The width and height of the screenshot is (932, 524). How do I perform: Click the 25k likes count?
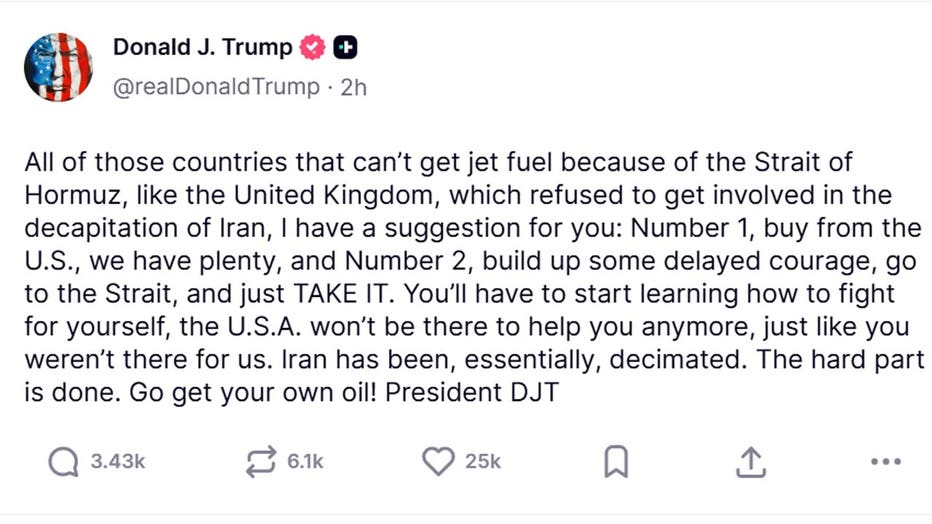point(483,461)
